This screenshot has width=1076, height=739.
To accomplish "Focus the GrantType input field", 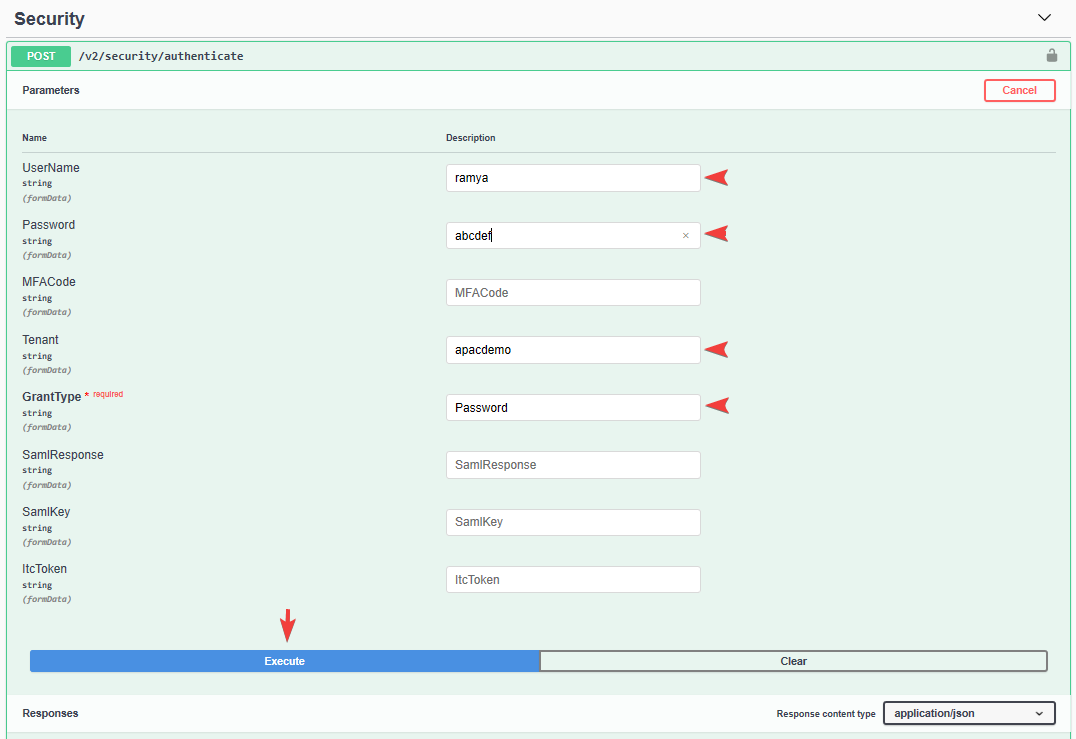I will click(x=573, y=408).
